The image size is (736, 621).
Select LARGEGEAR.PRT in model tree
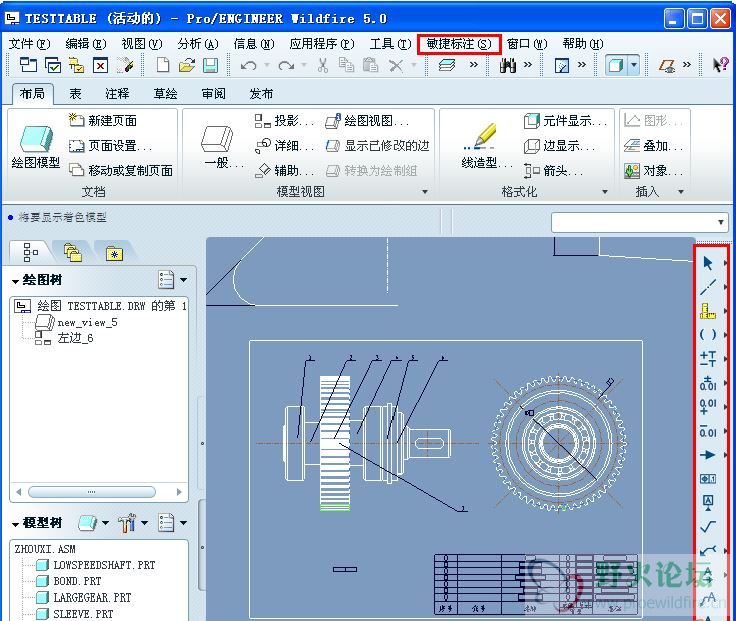point(84,598)
